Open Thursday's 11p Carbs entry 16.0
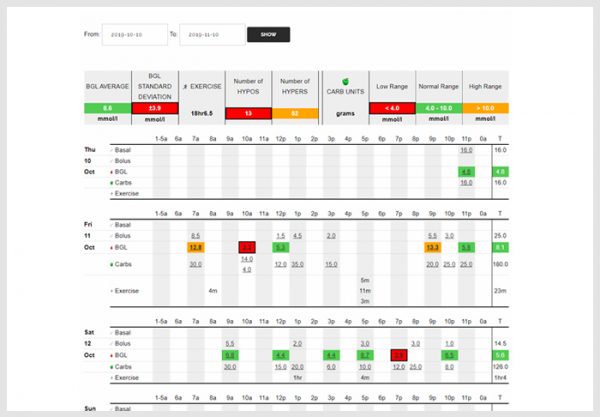The height and width of the screenshot is (417, 600). (x=466, y=182)
